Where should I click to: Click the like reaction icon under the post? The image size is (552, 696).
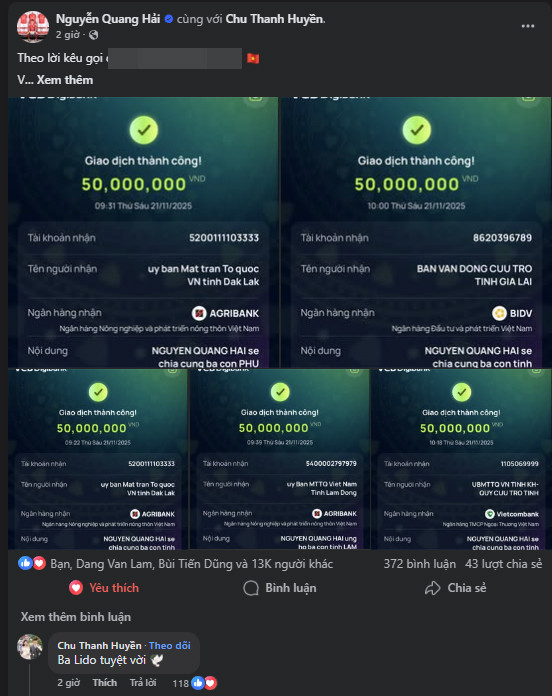[x=25, y=563]
